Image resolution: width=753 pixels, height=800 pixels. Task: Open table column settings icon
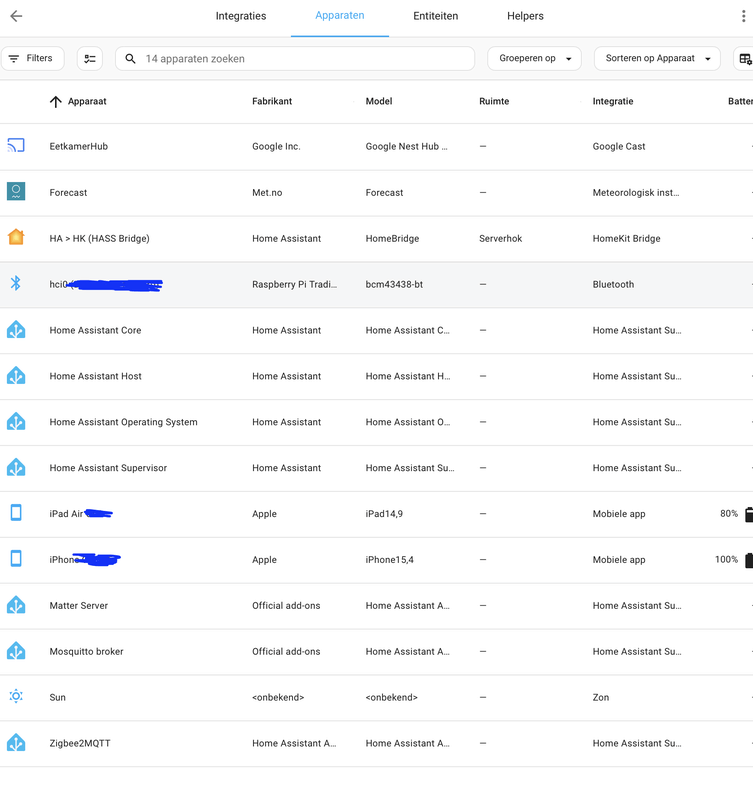click(745, 59)
